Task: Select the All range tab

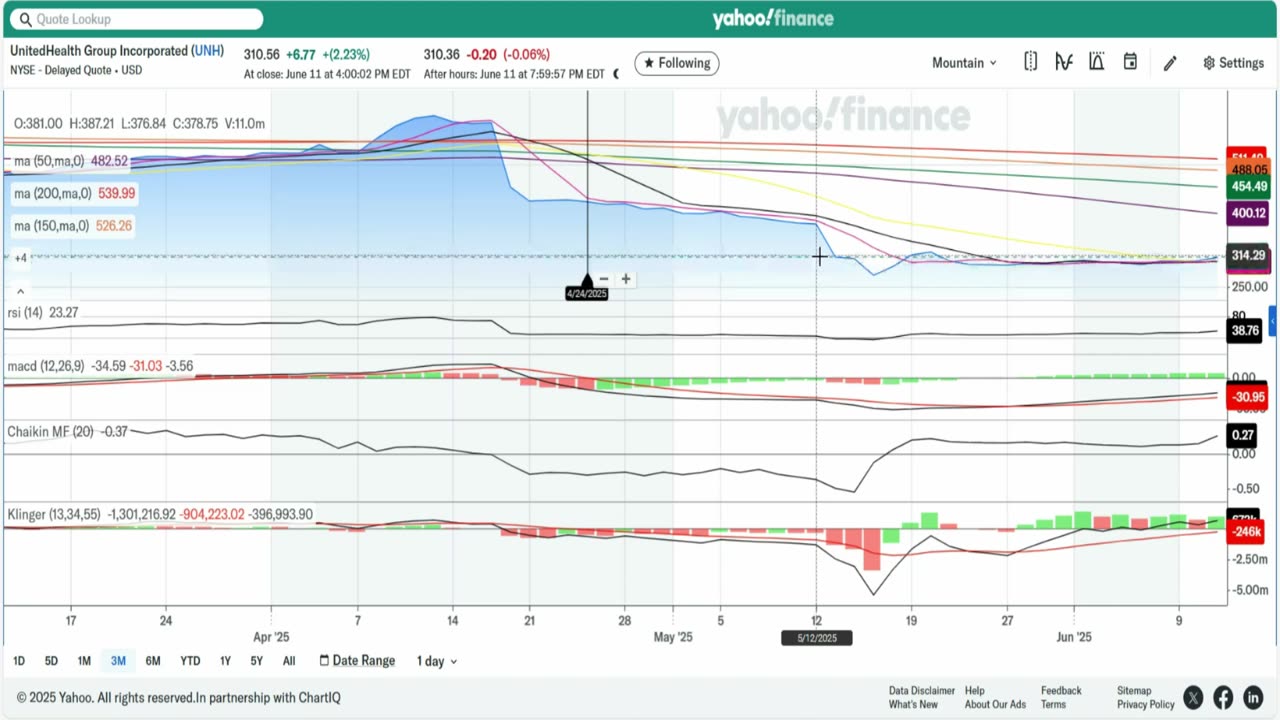Action: point(289,661)
